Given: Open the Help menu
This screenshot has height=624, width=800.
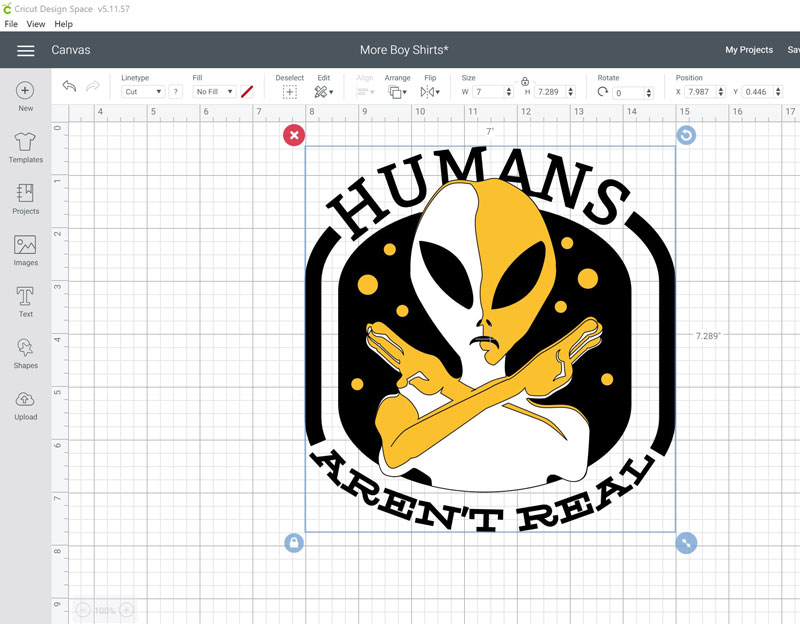Looking at the screenshot, I should point(64,24).
